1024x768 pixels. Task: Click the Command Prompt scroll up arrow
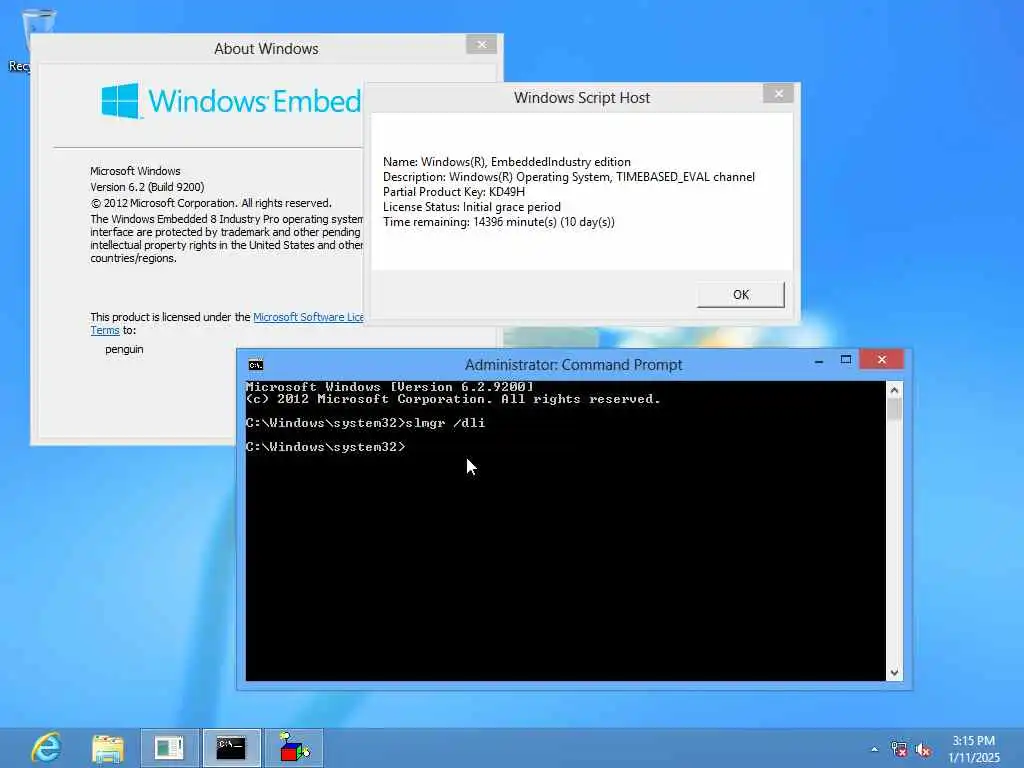(894, 391)
